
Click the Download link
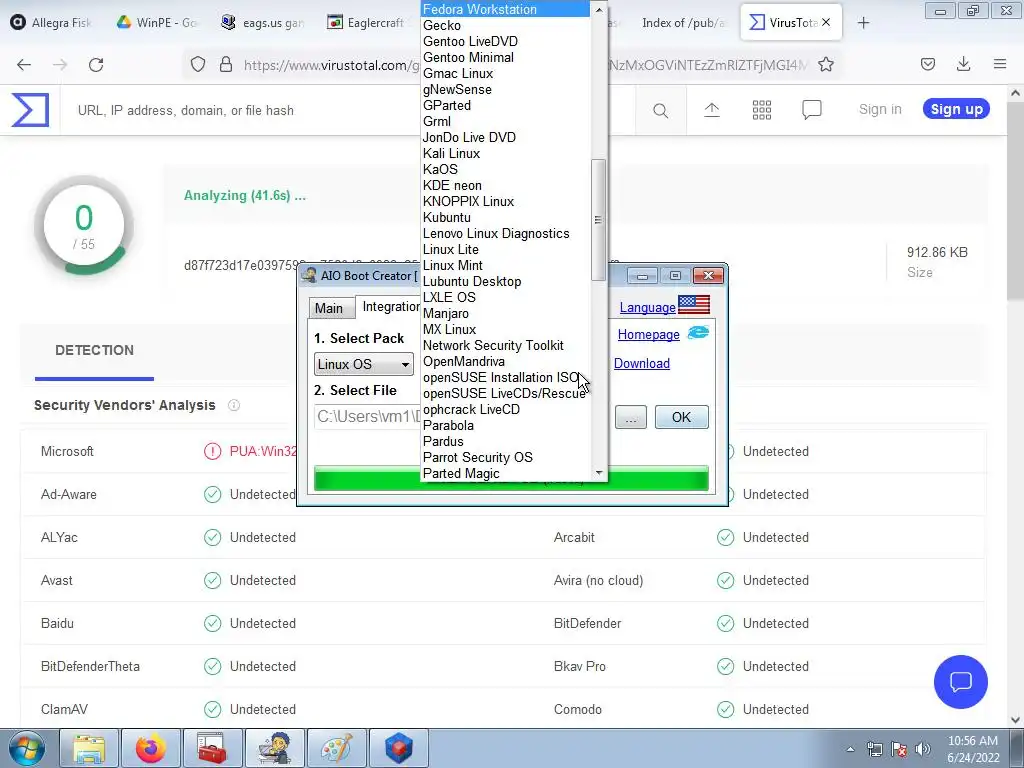point(641,363)
